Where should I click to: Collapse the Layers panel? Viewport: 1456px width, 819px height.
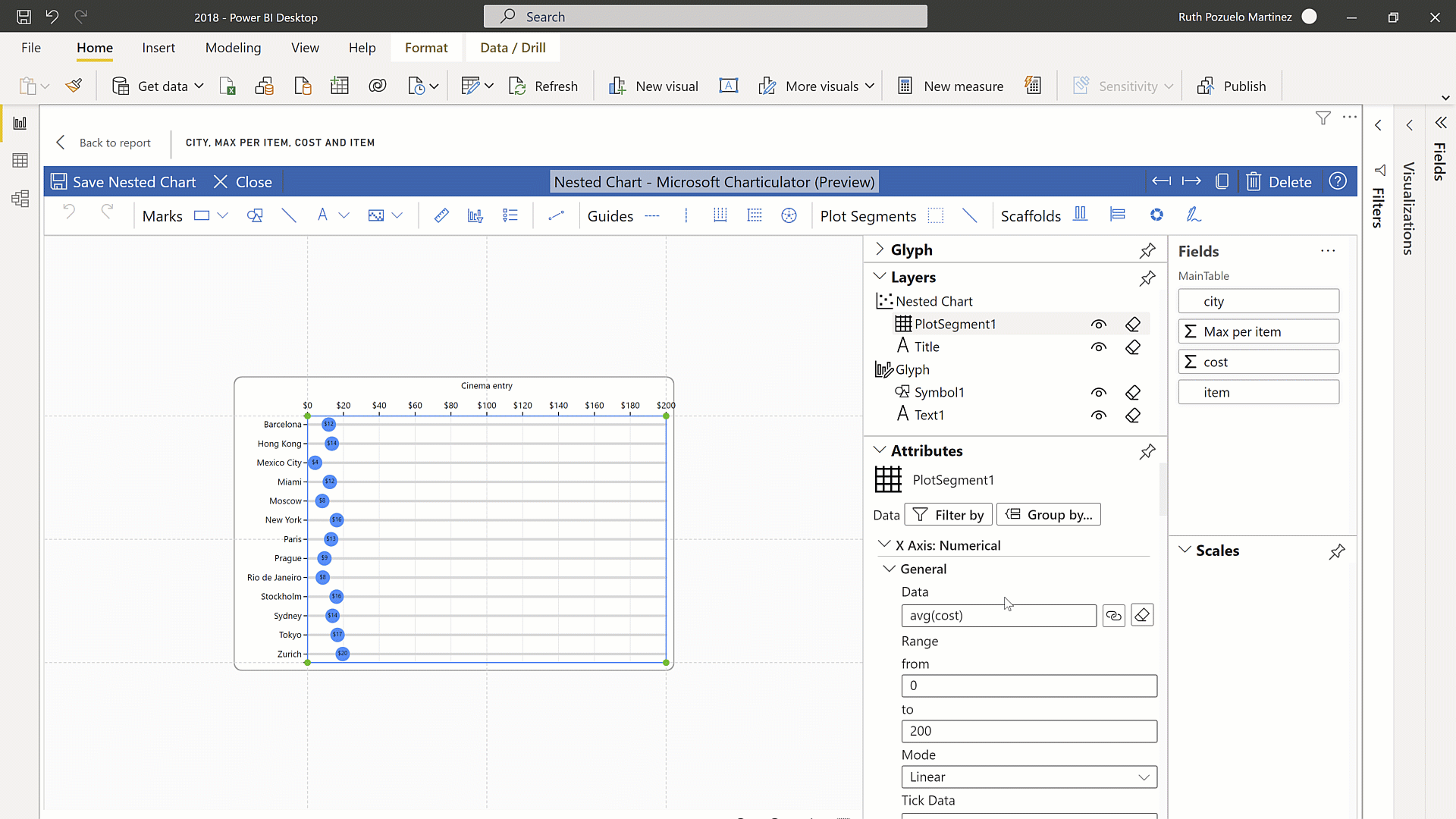pyautogui.click(x=880, y=277)
